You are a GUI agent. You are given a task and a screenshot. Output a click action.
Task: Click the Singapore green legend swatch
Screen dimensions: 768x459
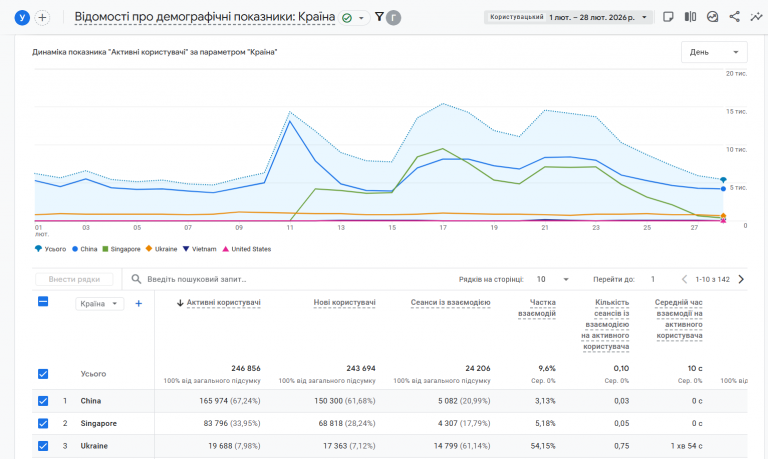point(104,249)
